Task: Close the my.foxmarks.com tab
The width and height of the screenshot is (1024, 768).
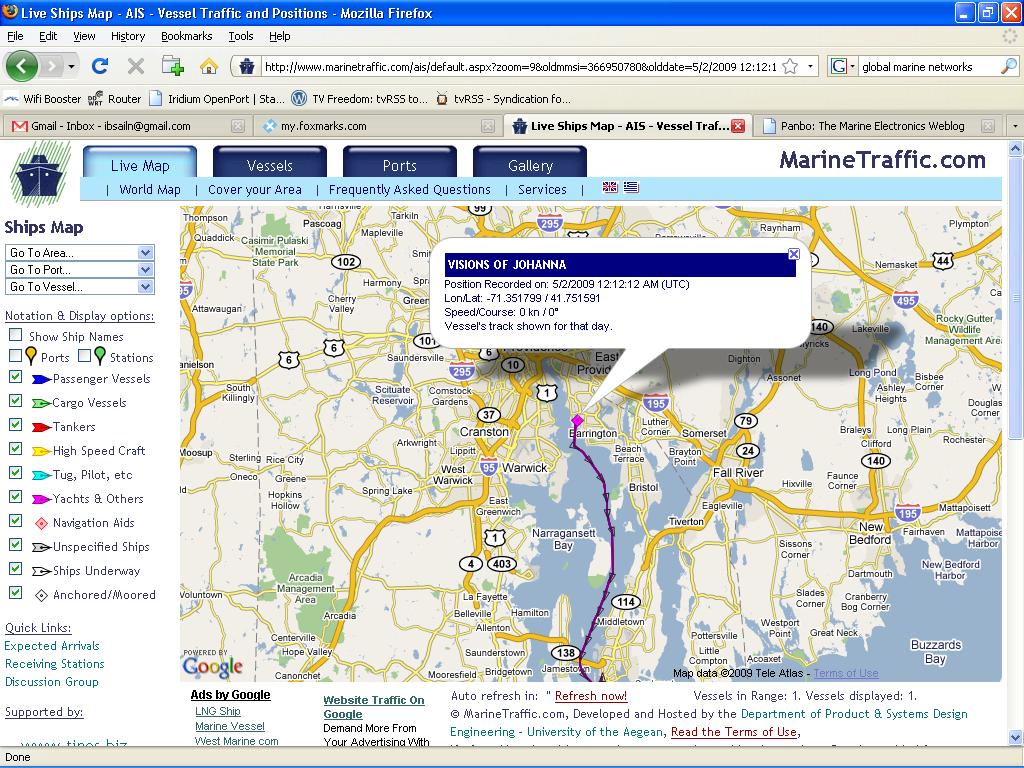Action: tap(488, 126)
